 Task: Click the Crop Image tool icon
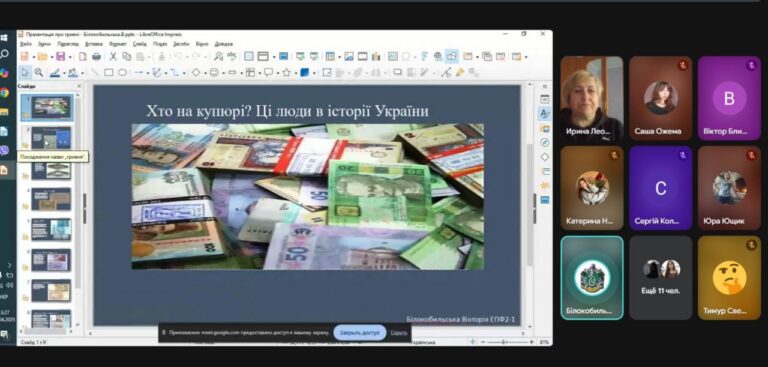point(410,73)
